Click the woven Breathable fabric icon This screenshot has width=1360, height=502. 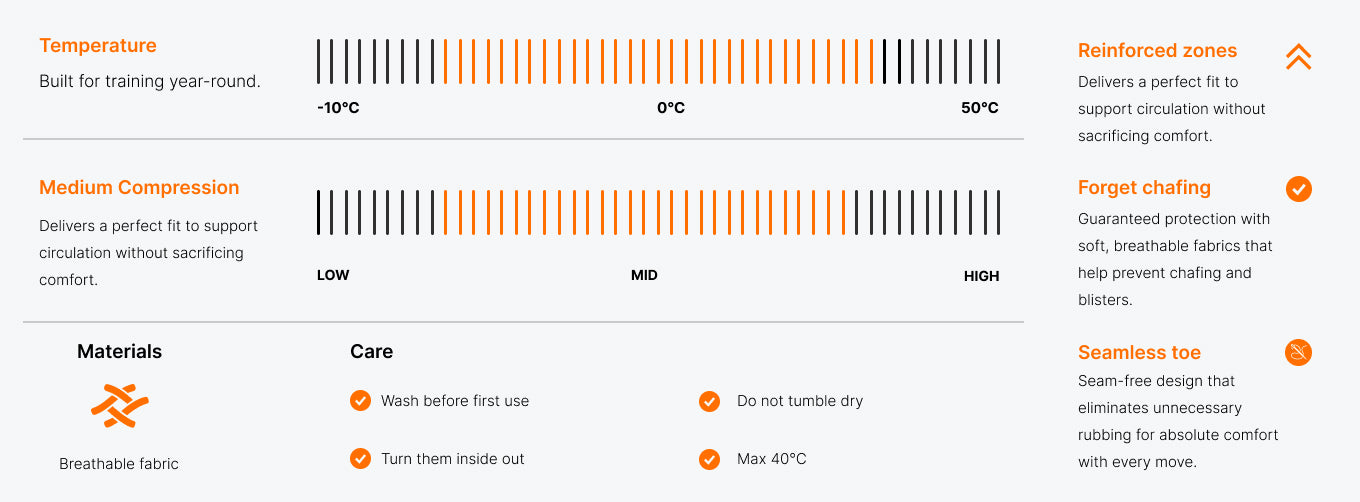pyautogui.click(x=119, y=405)
